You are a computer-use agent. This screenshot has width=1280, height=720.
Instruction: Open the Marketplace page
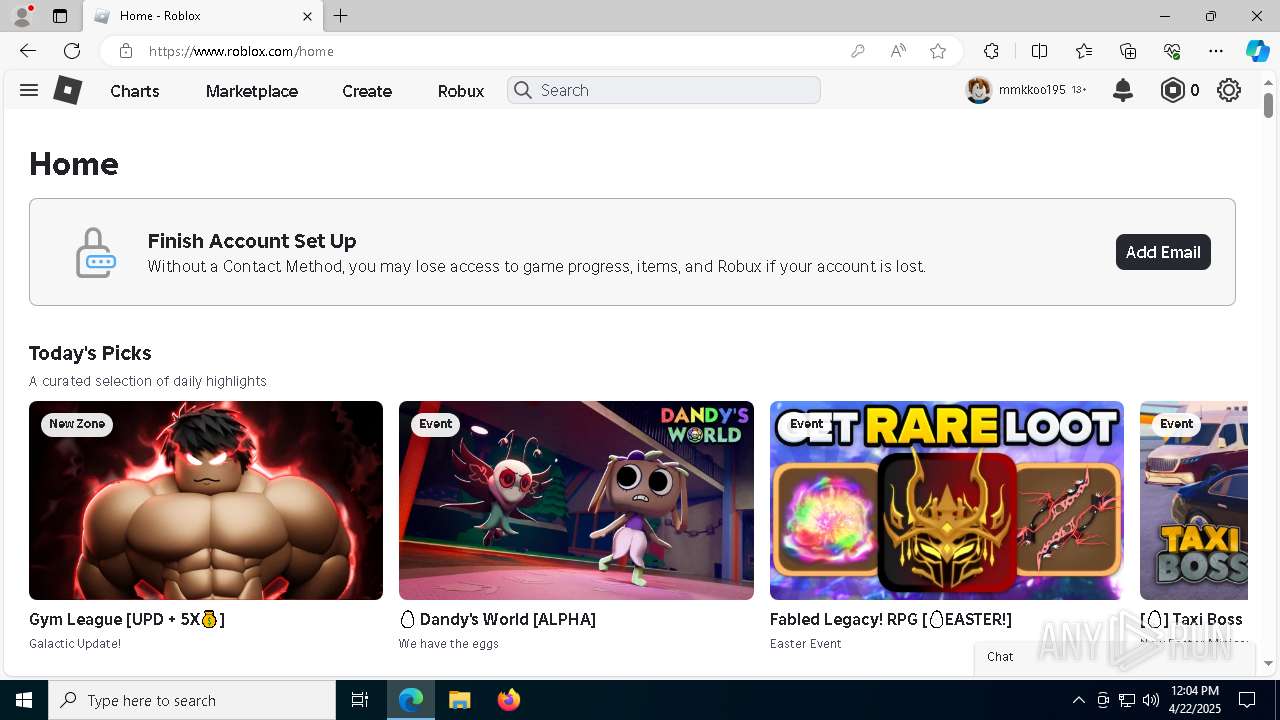pos(252,91)
